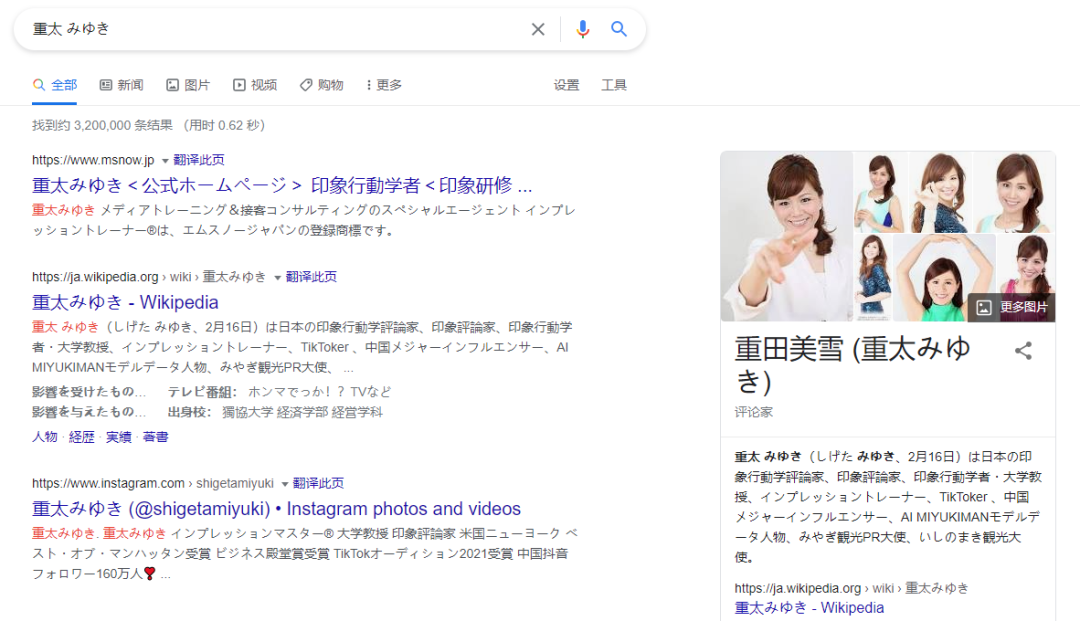Click 翻译此页 for the Wikipedia result
1080x621 pixels.
[311, 277]
